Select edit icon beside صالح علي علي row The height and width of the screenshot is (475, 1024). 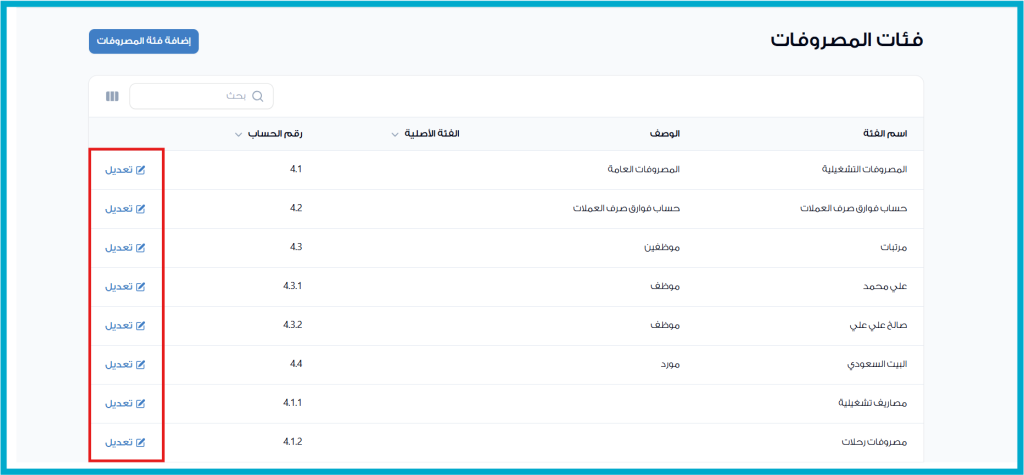(x=140, y=326)
